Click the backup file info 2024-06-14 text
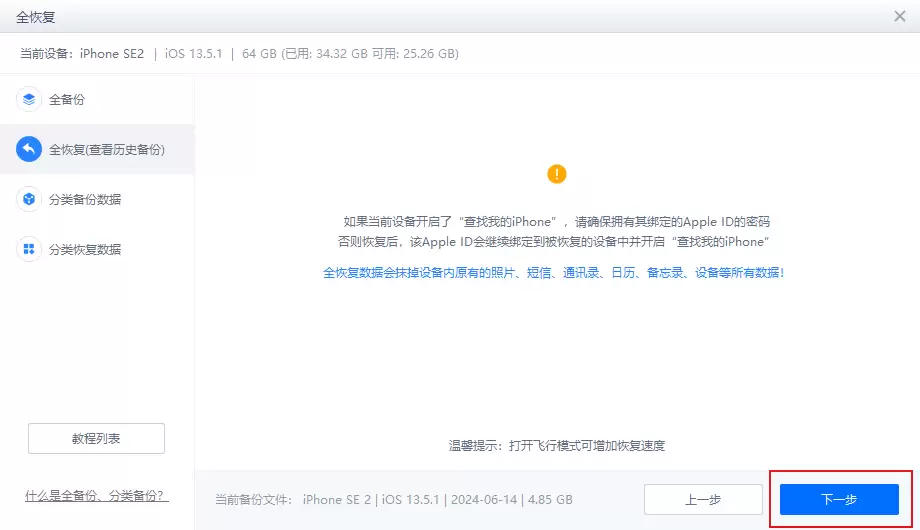 pos(484,499)
